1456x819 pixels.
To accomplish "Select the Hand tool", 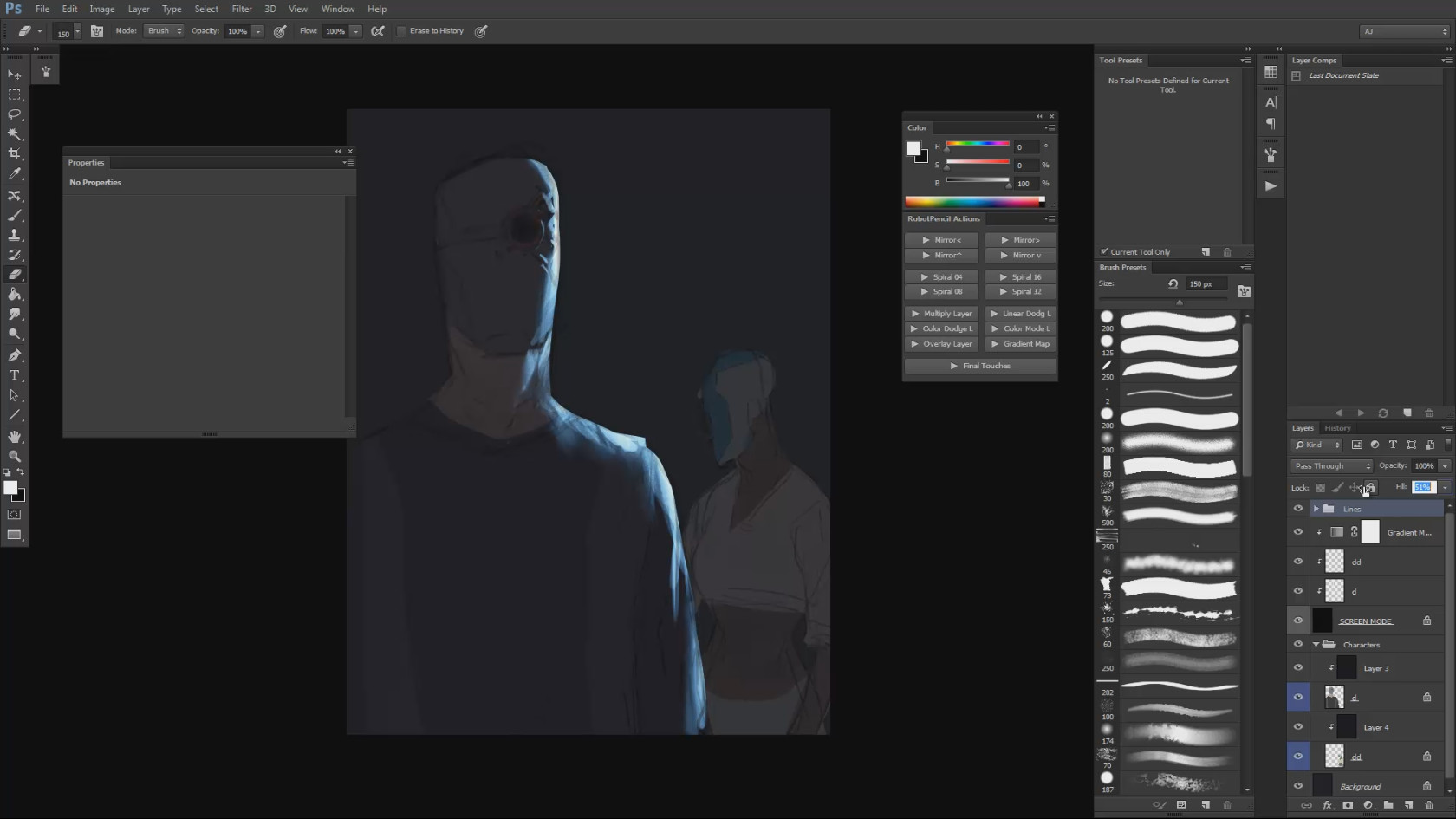I will tap(15, 437).
